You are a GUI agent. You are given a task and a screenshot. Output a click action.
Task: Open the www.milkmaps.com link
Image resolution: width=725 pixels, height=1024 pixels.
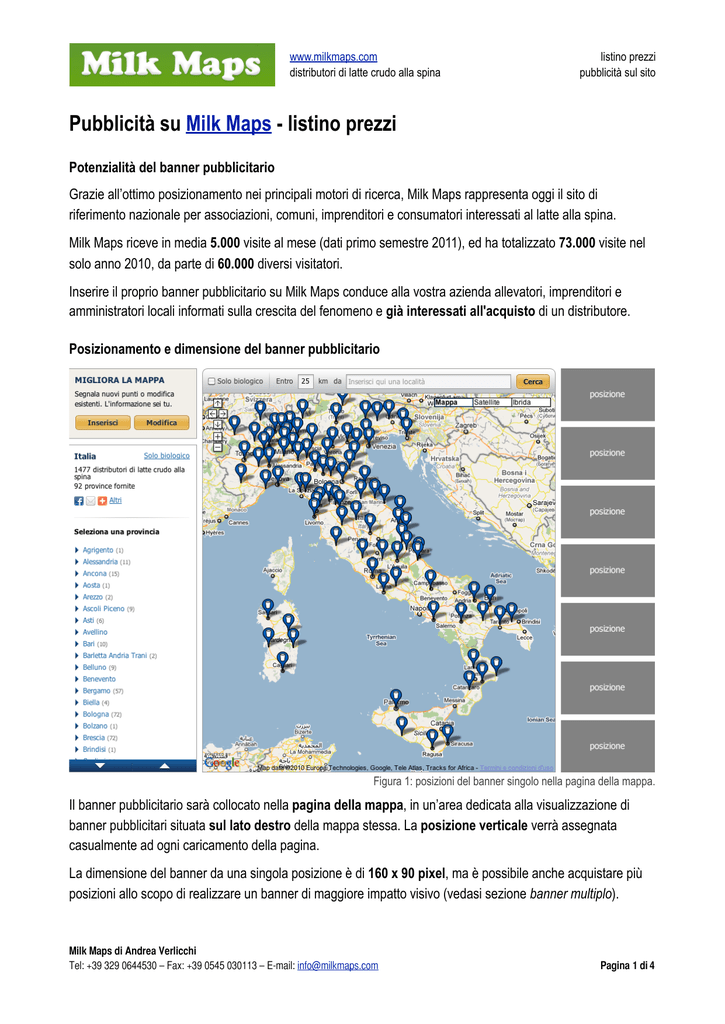333,57
